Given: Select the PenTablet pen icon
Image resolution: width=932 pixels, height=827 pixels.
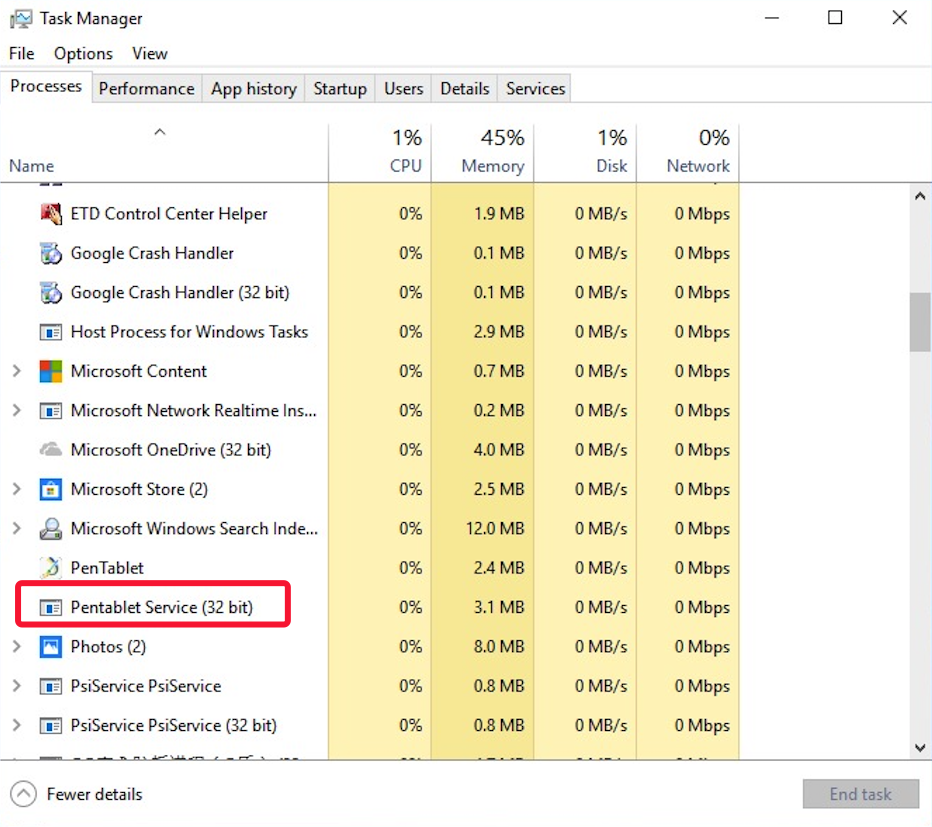Looking at the screenshot, I should point(50,568).
